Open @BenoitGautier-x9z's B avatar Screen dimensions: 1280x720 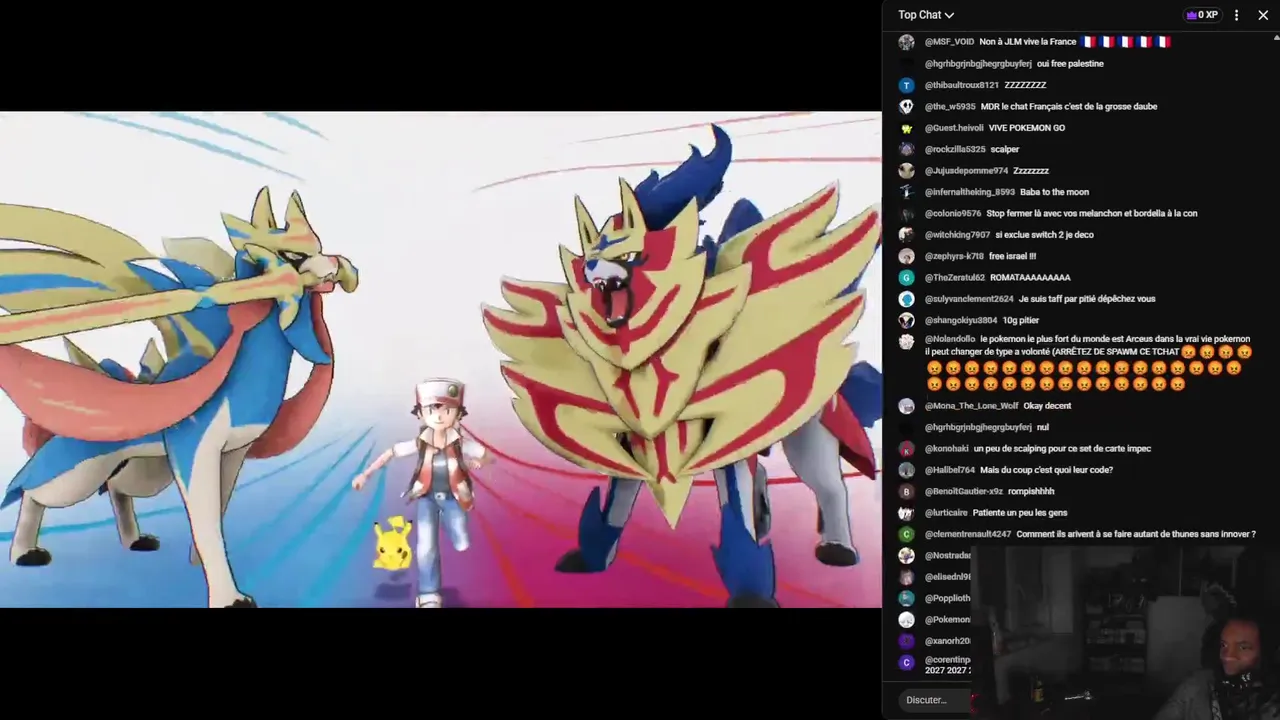pos(906,491)
